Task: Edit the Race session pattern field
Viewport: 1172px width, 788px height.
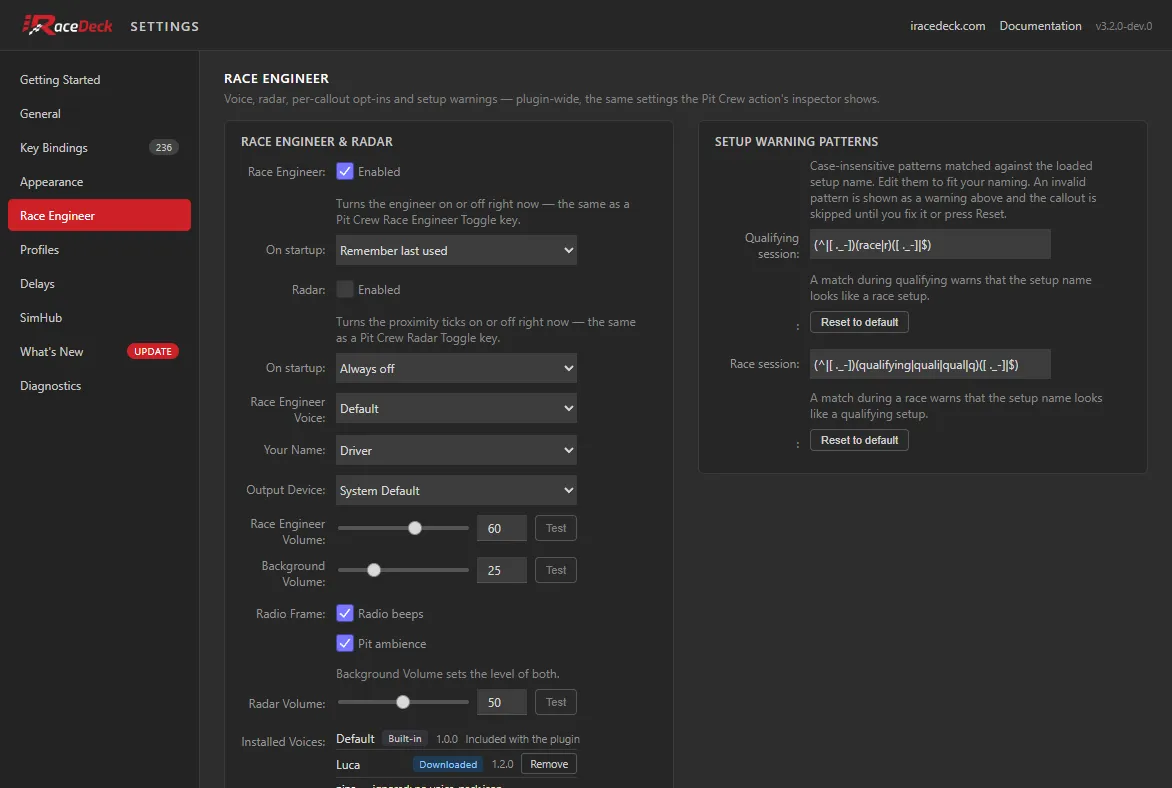Action: [x=930, y=364]
